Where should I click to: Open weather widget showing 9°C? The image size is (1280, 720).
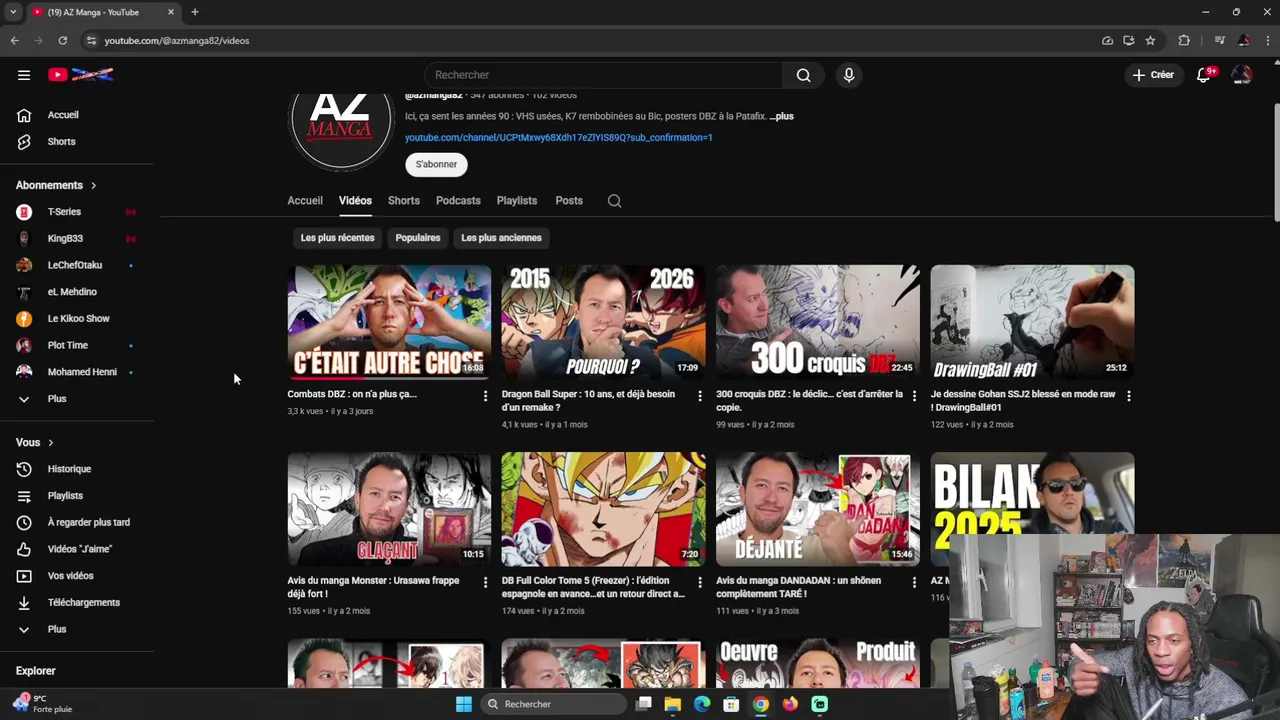click(x=42, y=704)
